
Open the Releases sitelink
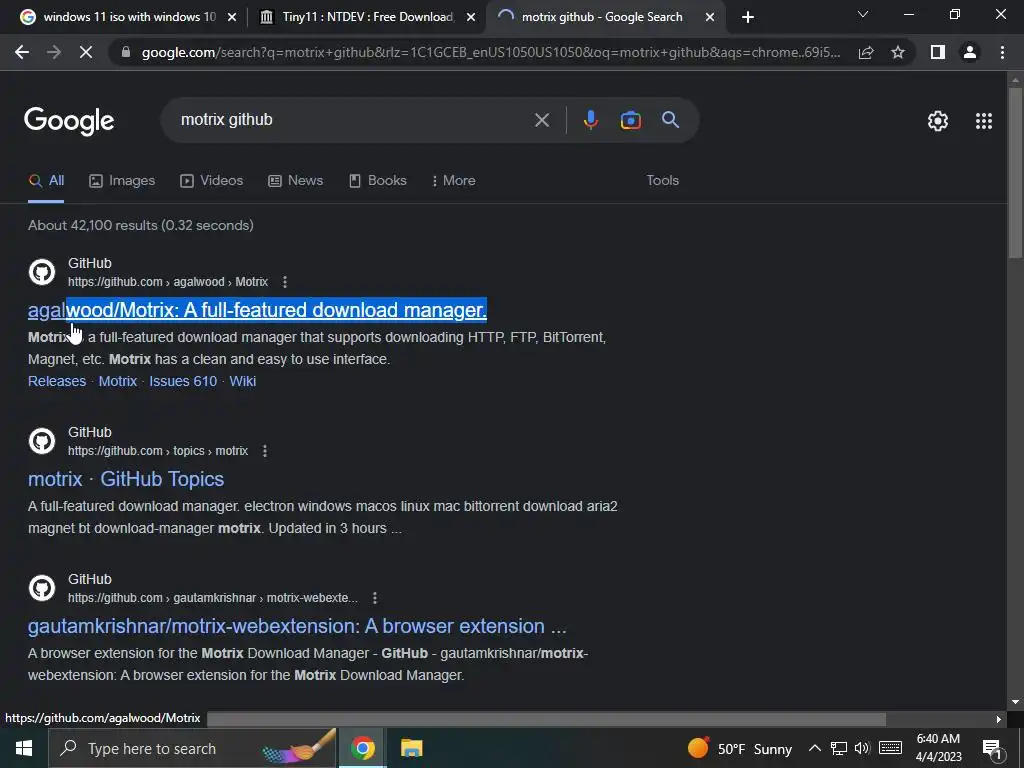pyautogui.click(x=57, y=381)
